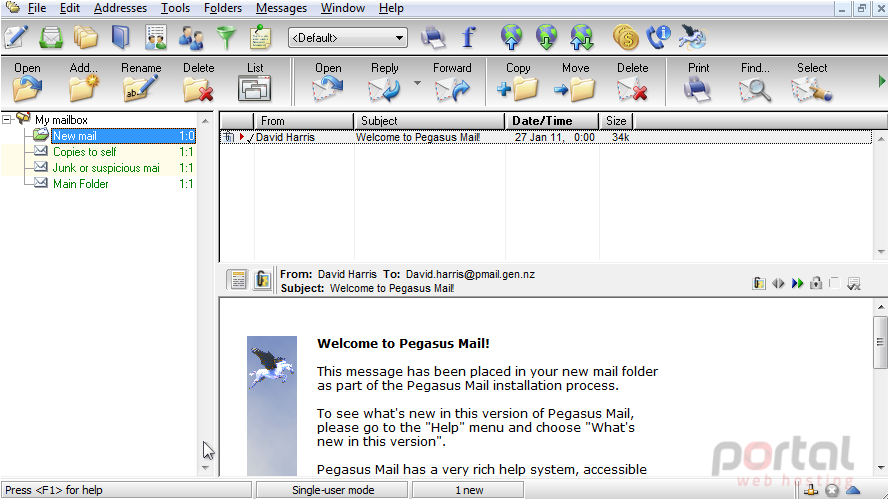
Task: Sort messages by Subject column header
Action: coord(429,121)
